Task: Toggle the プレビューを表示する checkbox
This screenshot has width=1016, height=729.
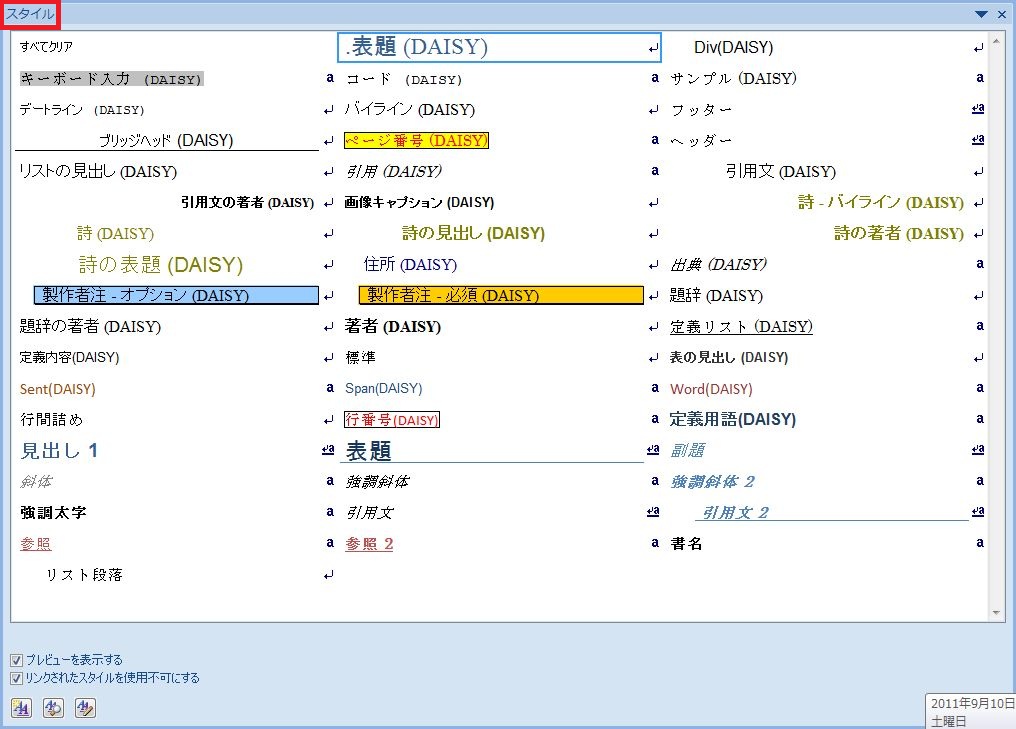Action: point(15,659)
